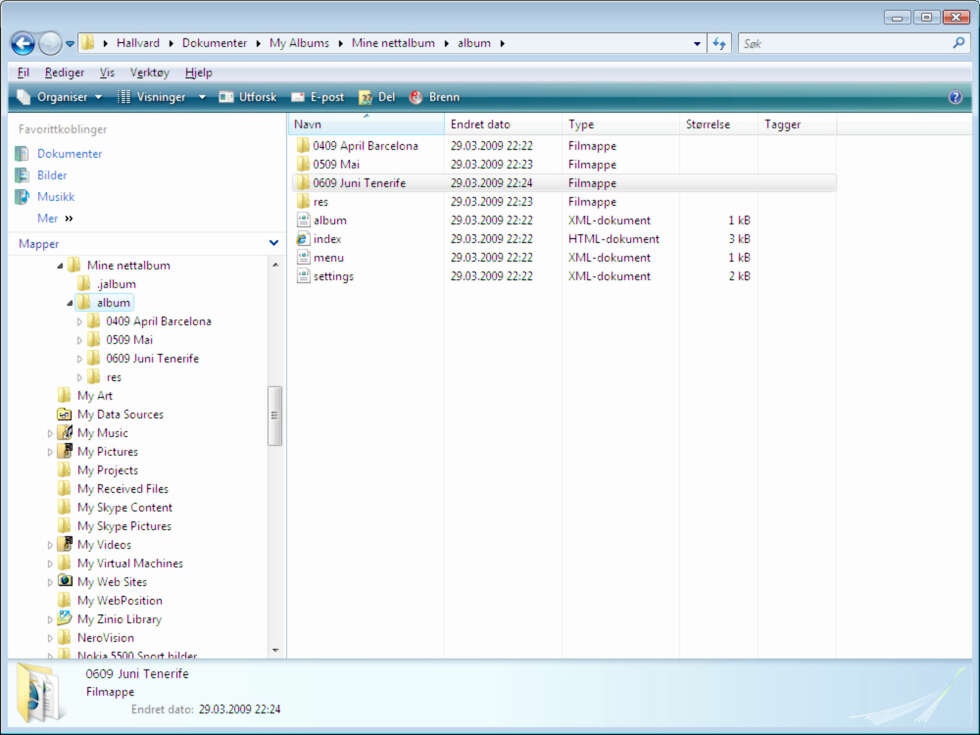
Task: Select .jalbum folder in tree
Action: [x=116, y=284]
